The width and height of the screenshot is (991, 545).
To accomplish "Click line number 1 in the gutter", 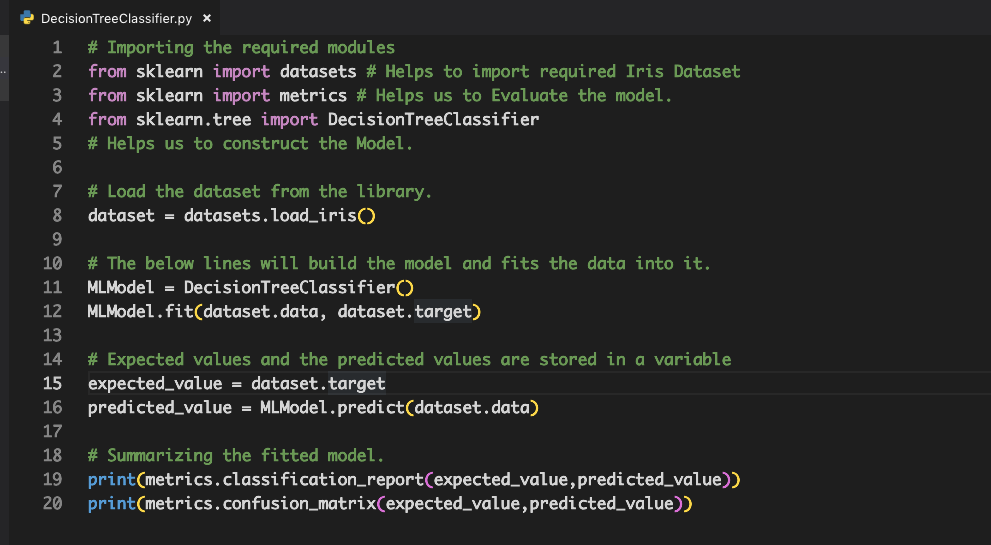I will tap(57, 48).
